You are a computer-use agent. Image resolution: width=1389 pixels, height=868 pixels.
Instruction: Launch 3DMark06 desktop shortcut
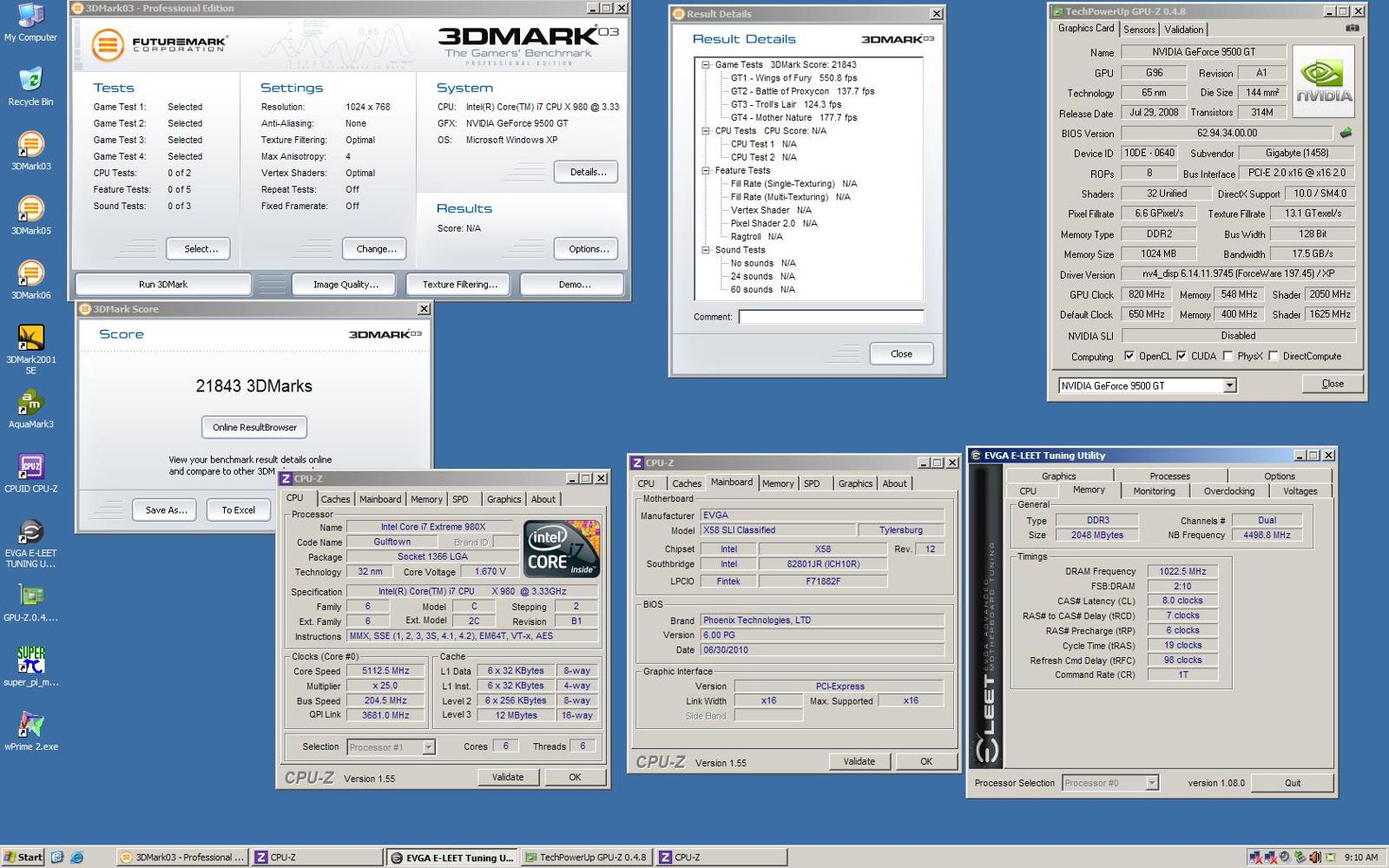30,279
